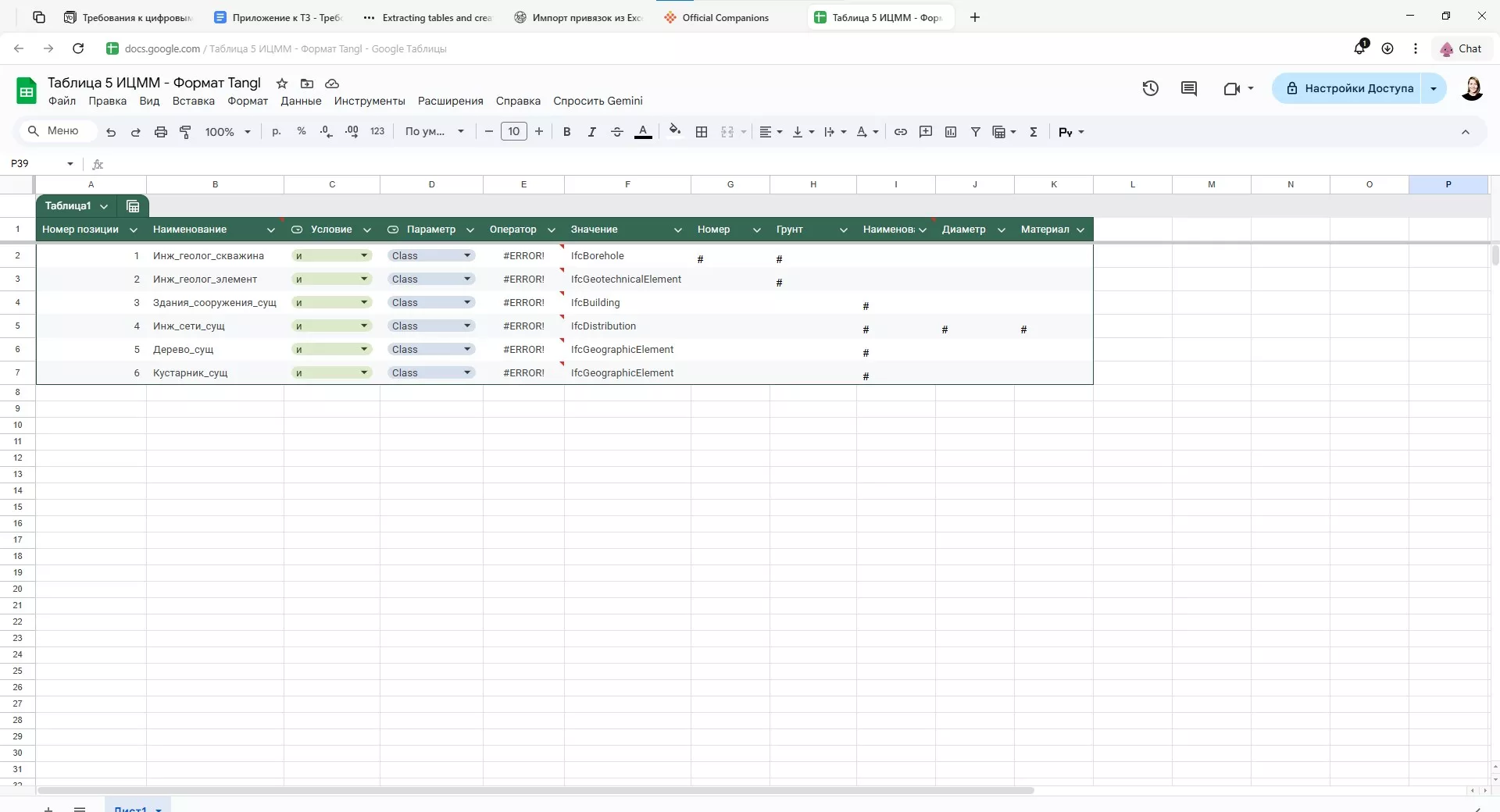Viewport: 1500px width, 812px height.
Task: Open the zoom level 100% dropdown
Action: [x=227, y=132]
